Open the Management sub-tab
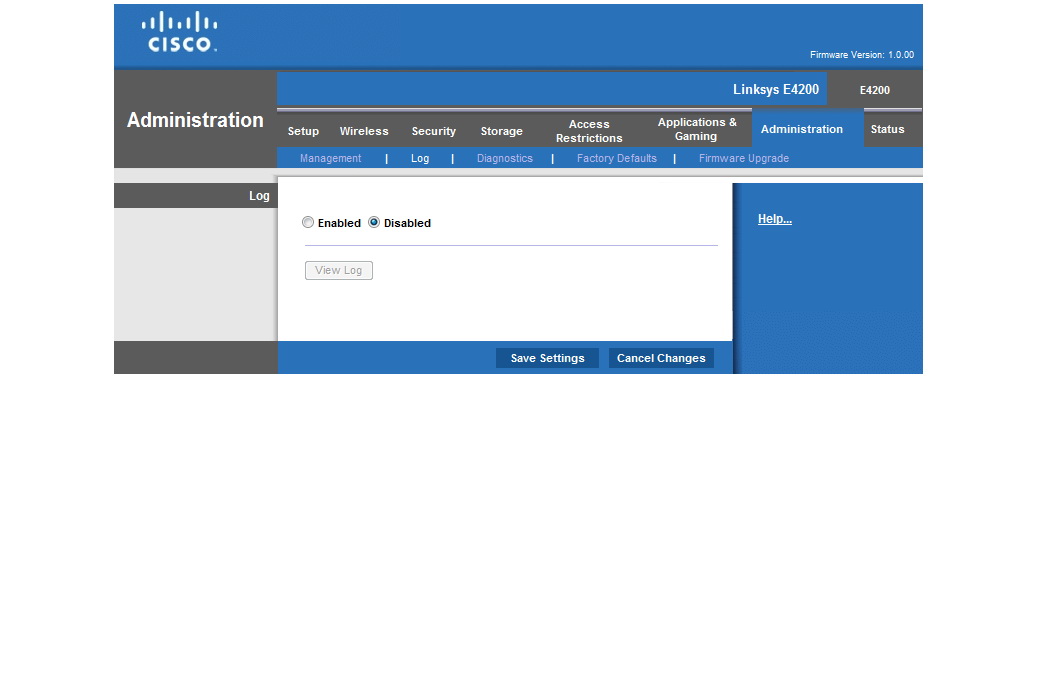Image resolution: width=1040 pixels, height=690 pixels. tap(331, 158)
